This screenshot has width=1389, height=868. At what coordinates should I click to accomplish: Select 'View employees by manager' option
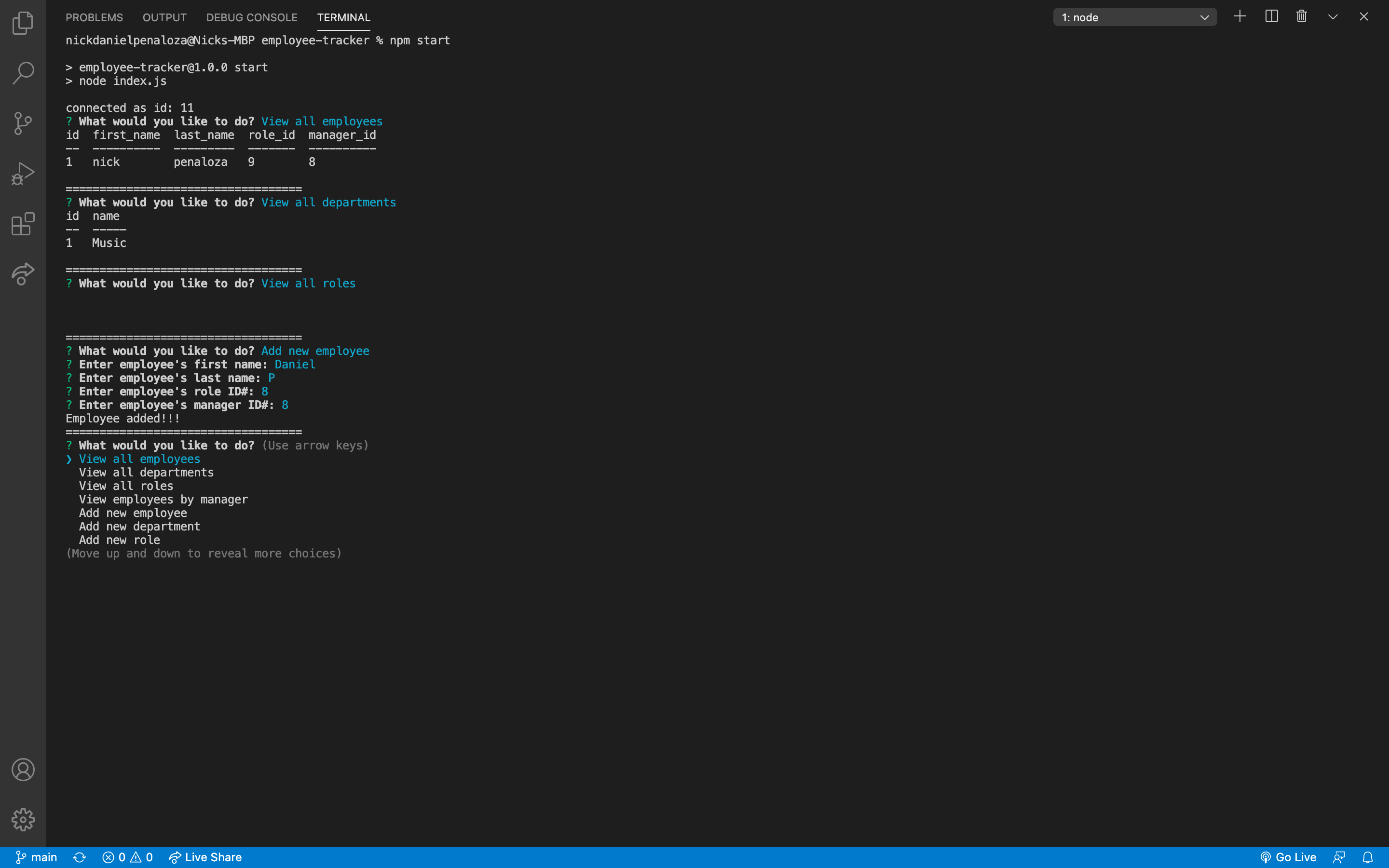coord(163,500)
